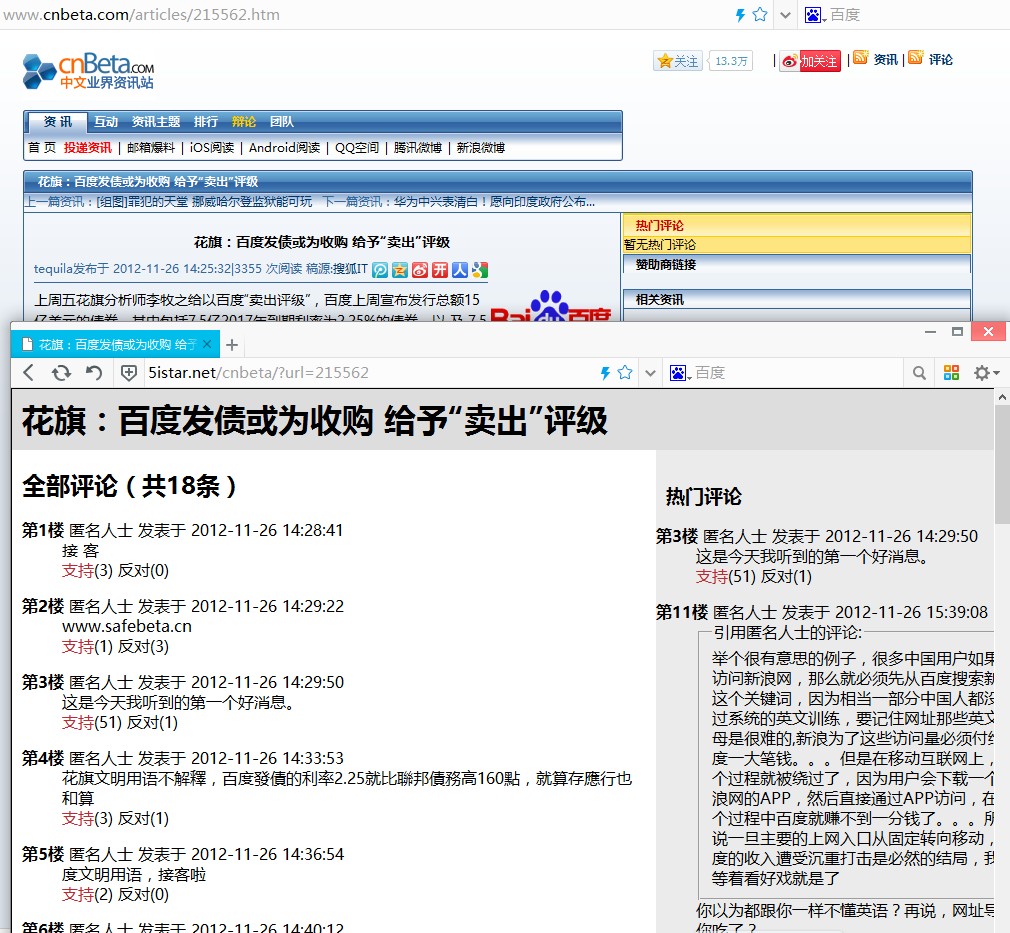The width and height of the screenshot is (1010, 933).
Task: Share the article to Tencent Weibo icon
Action: pyautogui.click(x=380, y=270)
